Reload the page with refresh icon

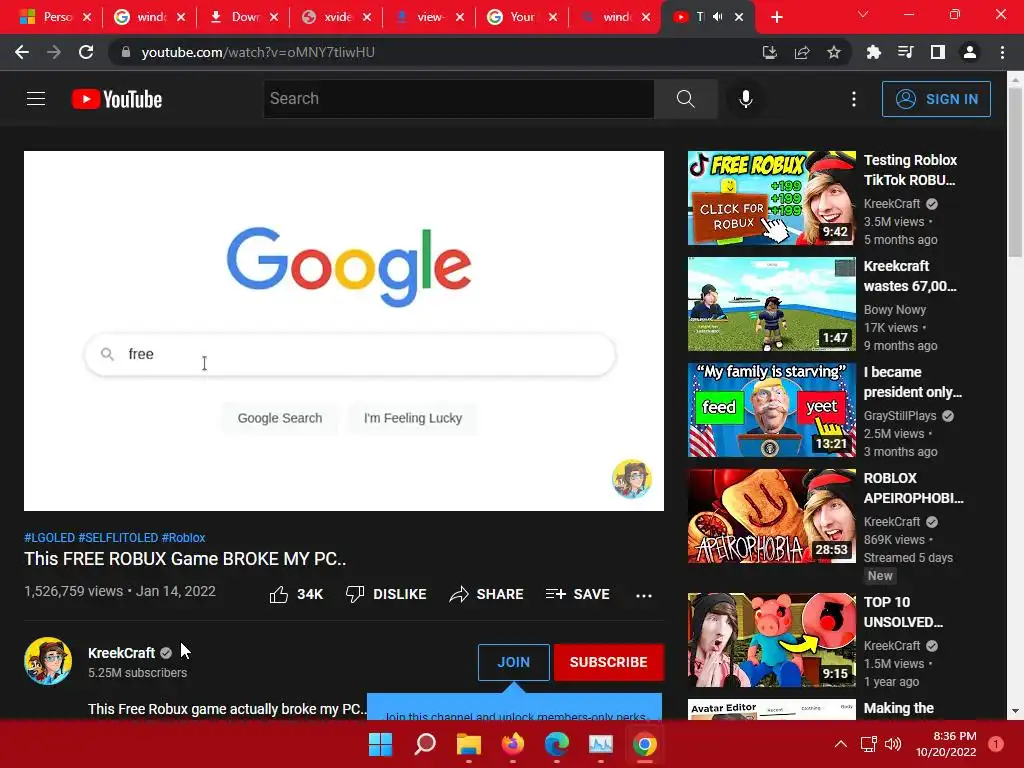(86, 52)
